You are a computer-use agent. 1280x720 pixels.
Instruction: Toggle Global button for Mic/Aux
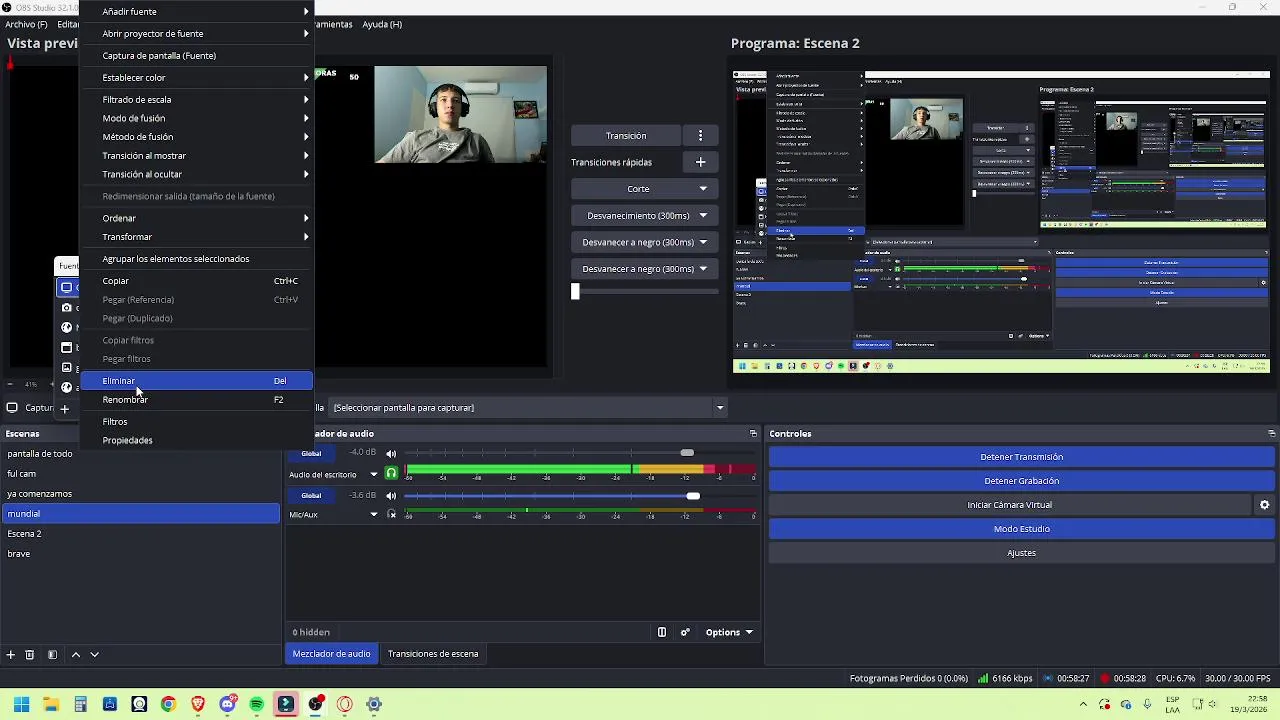click(x=311, y=495)
